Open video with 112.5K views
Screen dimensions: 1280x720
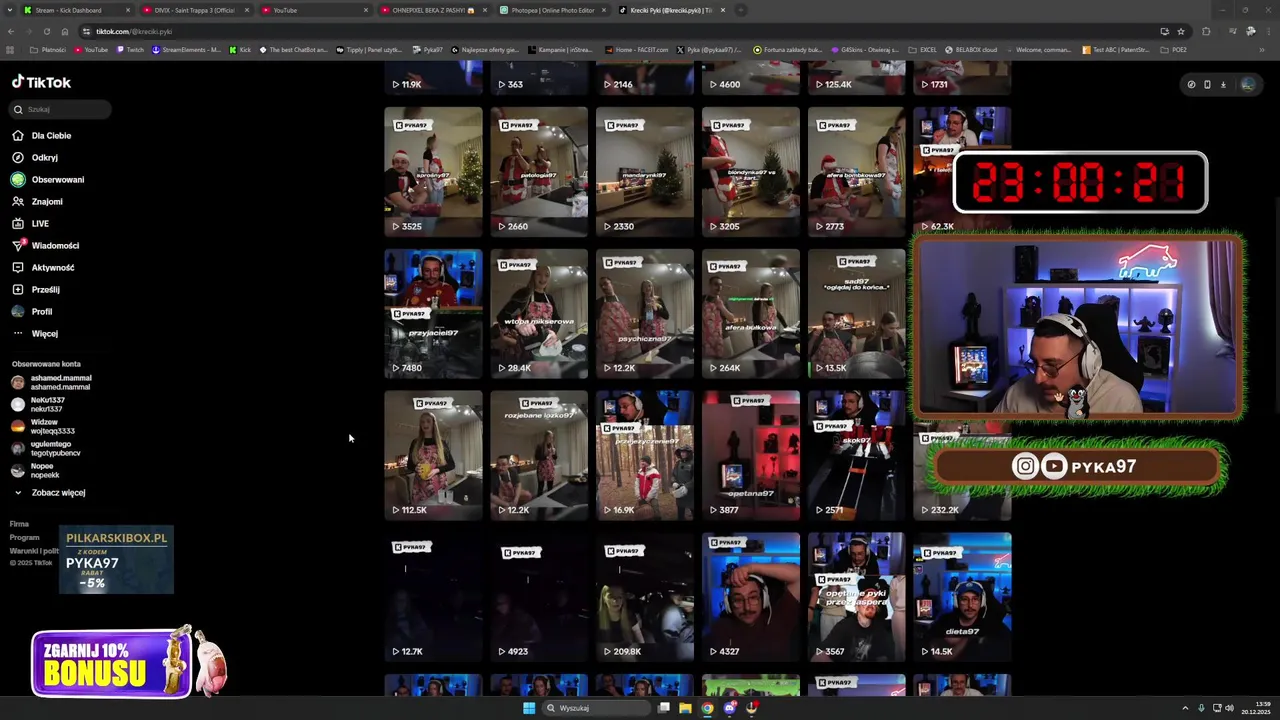tap(433, 455)
